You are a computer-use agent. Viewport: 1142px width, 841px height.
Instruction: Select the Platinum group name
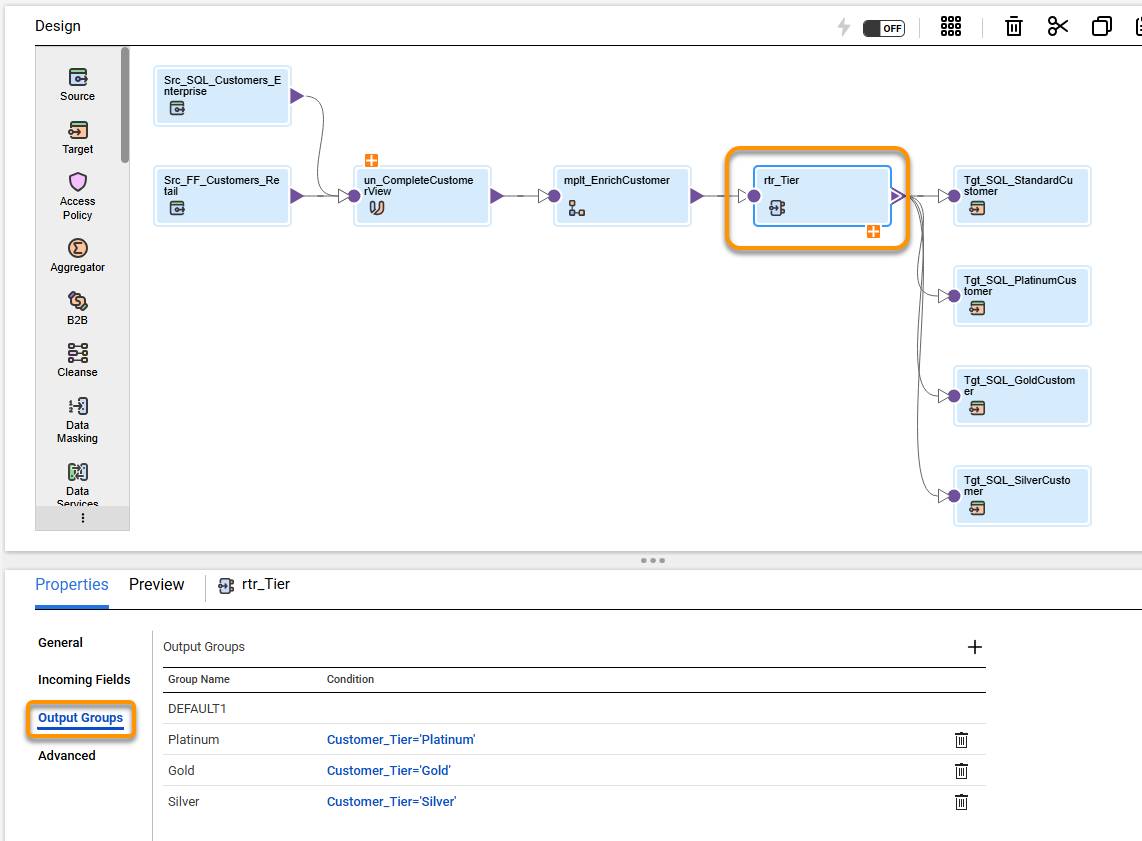click(x=193, y=740)
